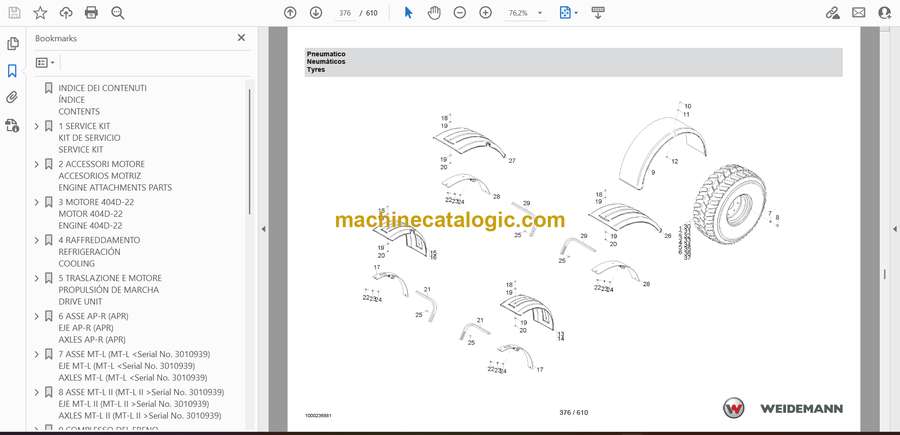900x435 pixels.
Task: Upload file to cloud
Action: point(66,13)
